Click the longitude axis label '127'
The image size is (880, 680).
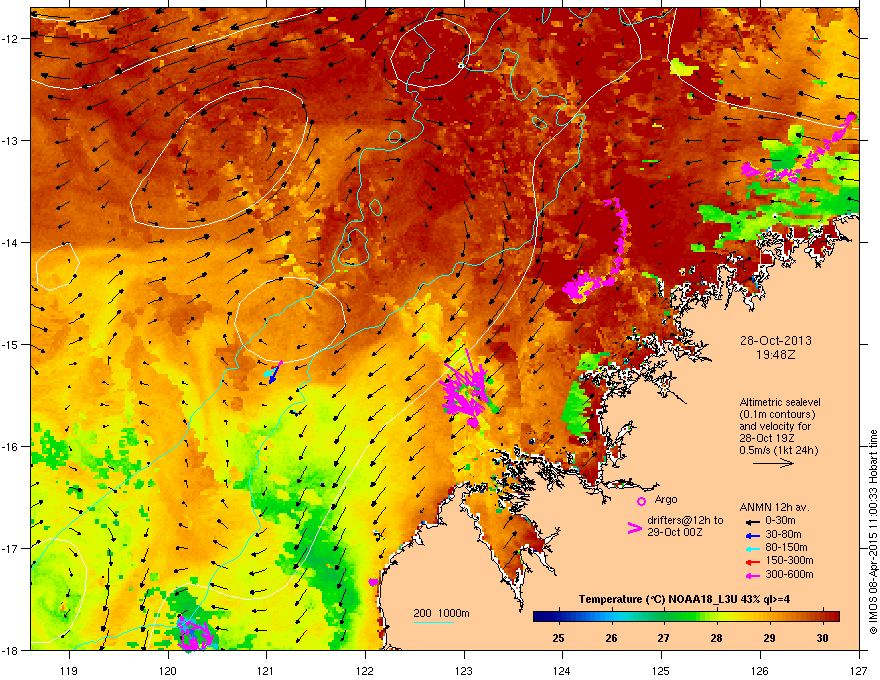pos(859,671)
